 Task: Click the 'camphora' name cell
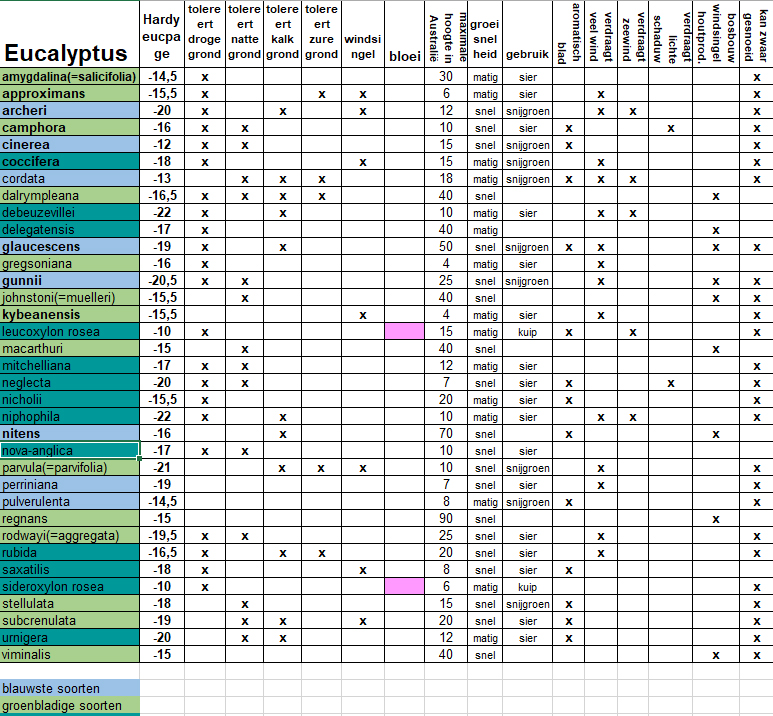[x=70, y=128]
